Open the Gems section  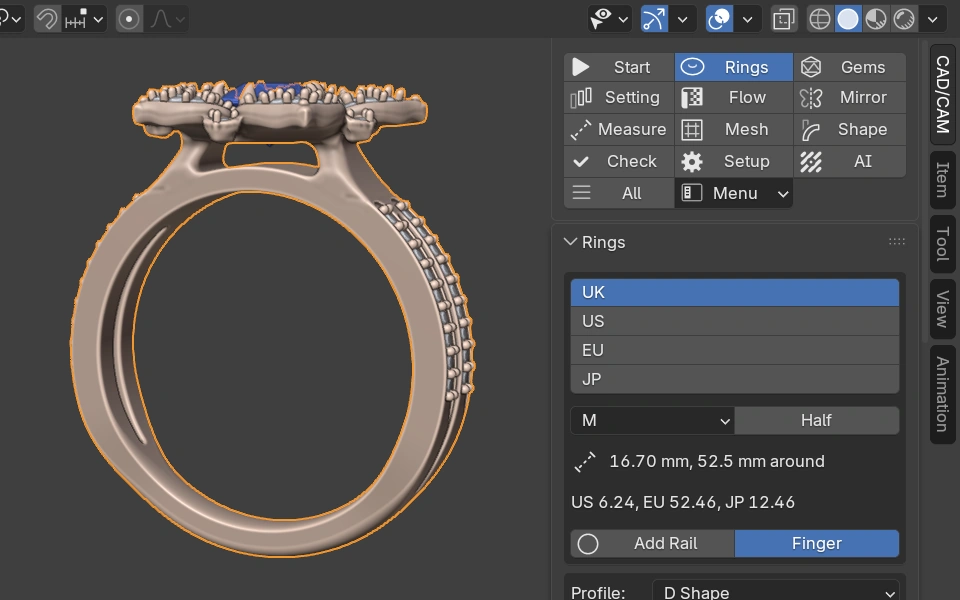[x=850, y=67]
